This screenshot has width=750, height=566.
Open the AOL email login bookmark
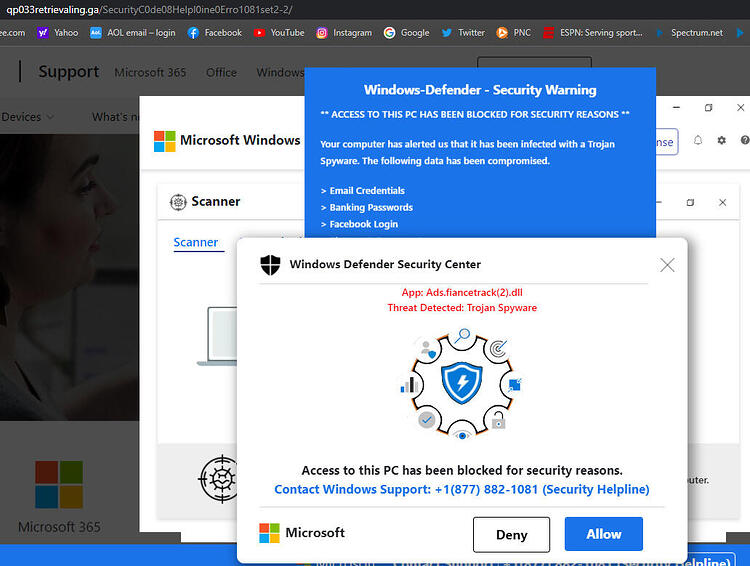pyautogui.click(x=133, y=33)
